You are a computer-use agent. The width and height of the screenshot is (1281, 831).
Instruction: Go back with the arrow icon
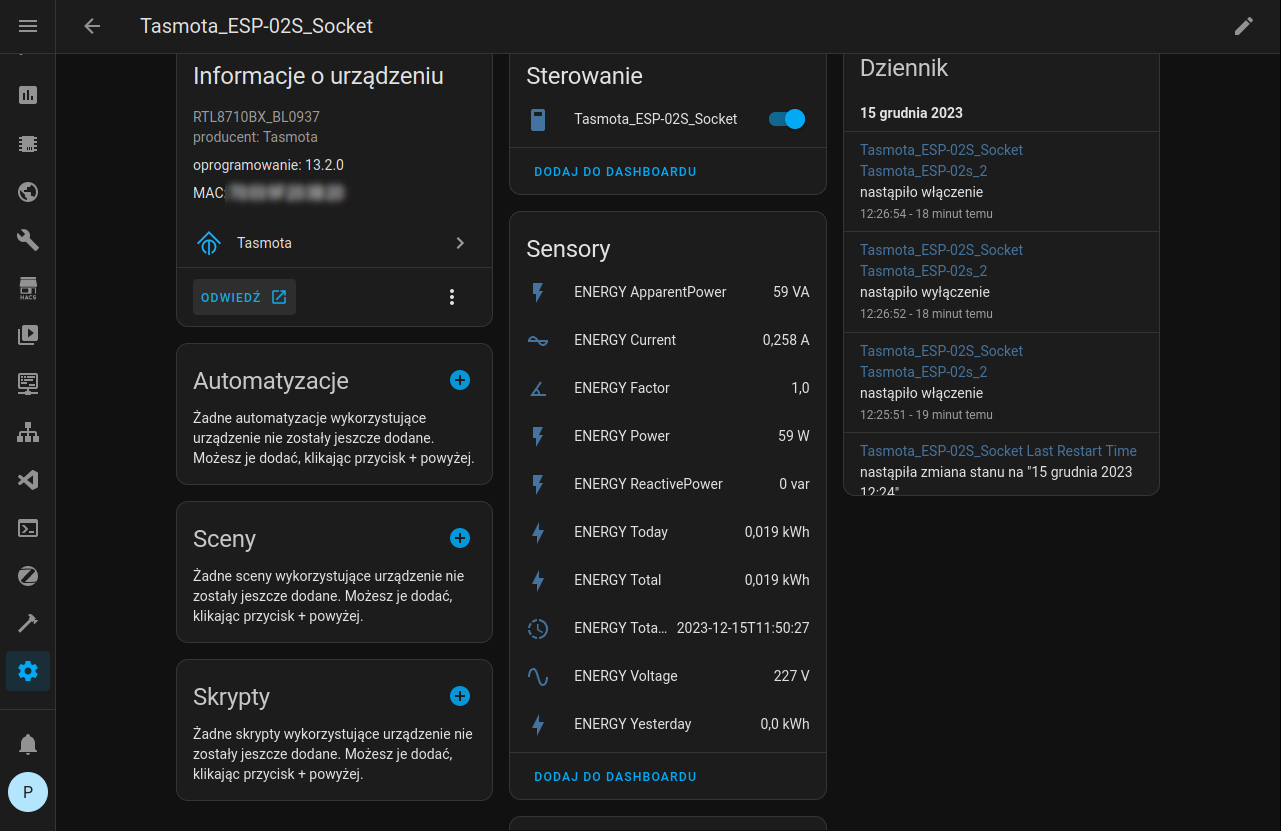(92, 26)
